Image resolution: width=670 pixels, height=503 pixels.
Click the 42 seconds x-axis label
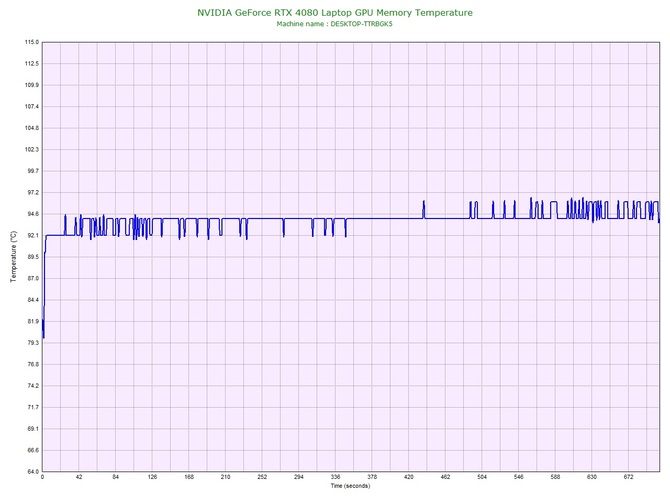point(79,477)
